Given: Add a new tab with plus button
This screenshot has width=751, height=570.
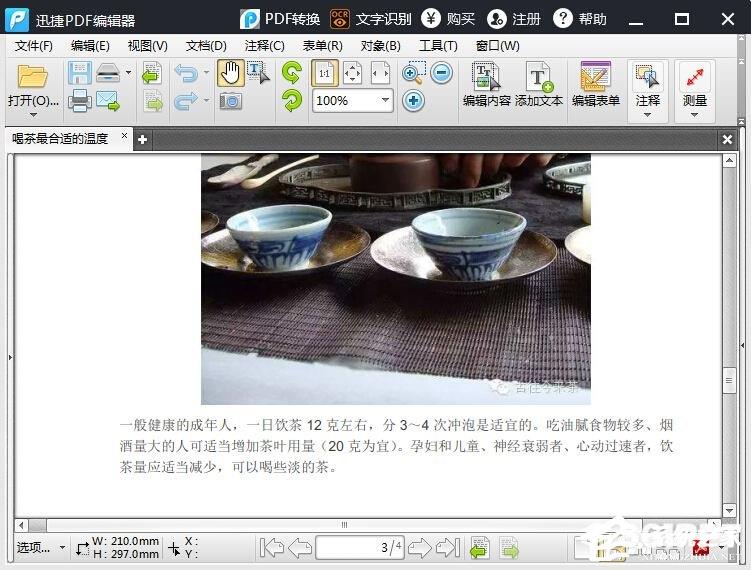Looking at the screenshot, I should pyautogui.click(x=142, y=140).
